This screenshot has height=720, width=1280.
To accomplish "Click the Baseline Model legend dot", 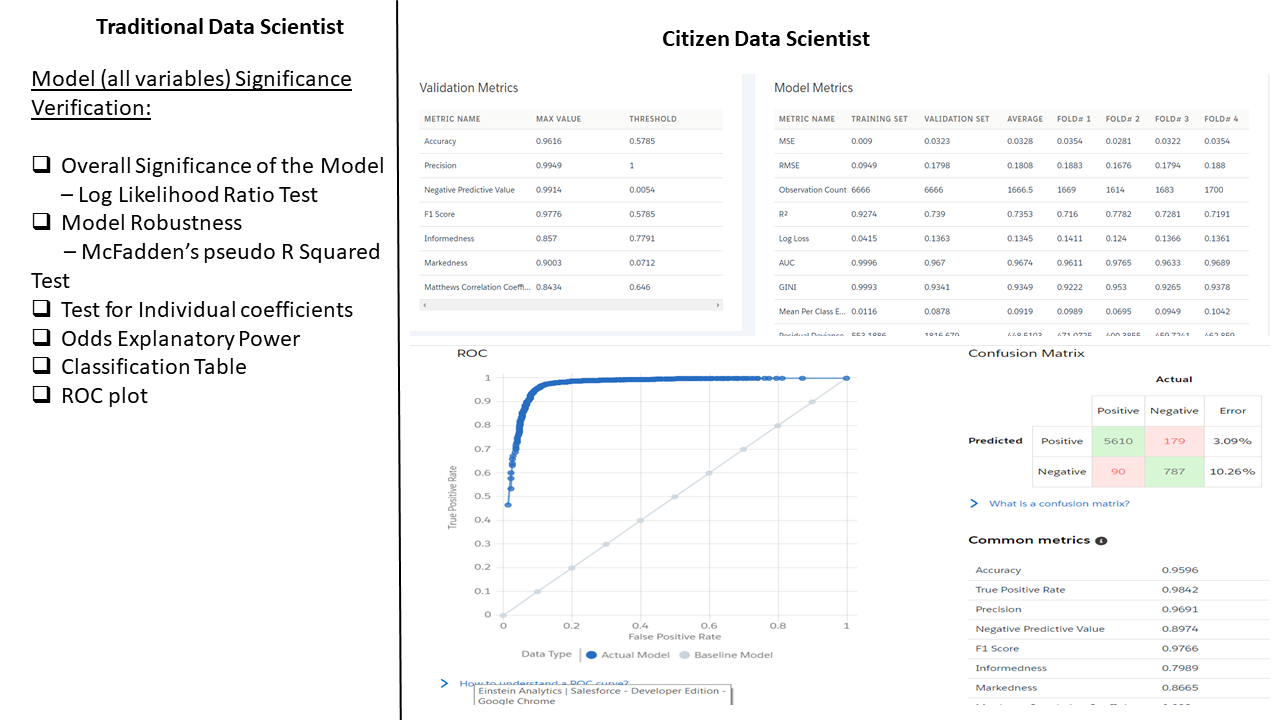I will click(685, 655).
